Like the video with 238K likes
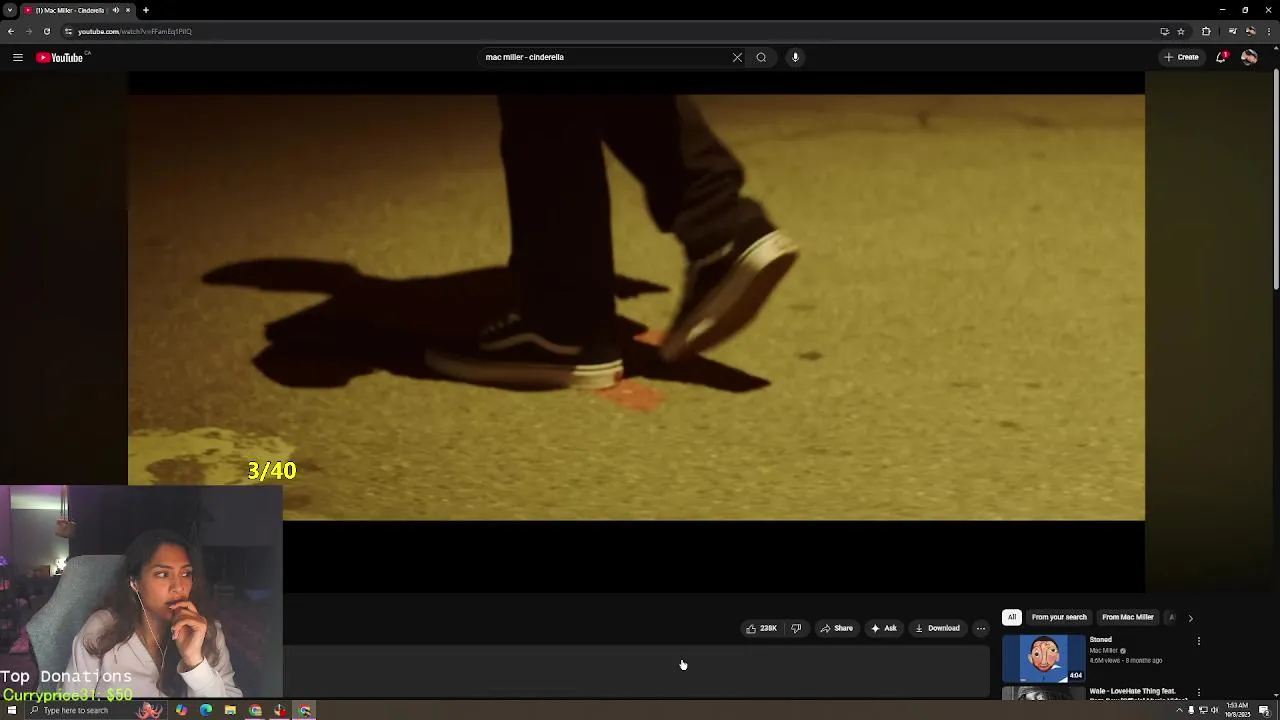Screen dimensions: 1280x720 (x=761, y=628)
